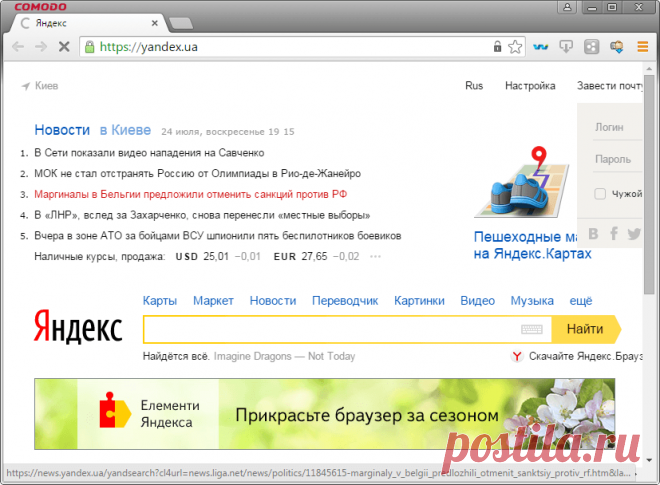Click Скачайте Яндекс.Браузер link
Viewport: 660px width, 485px height.
pyautogui.click(x=585, y=357)
